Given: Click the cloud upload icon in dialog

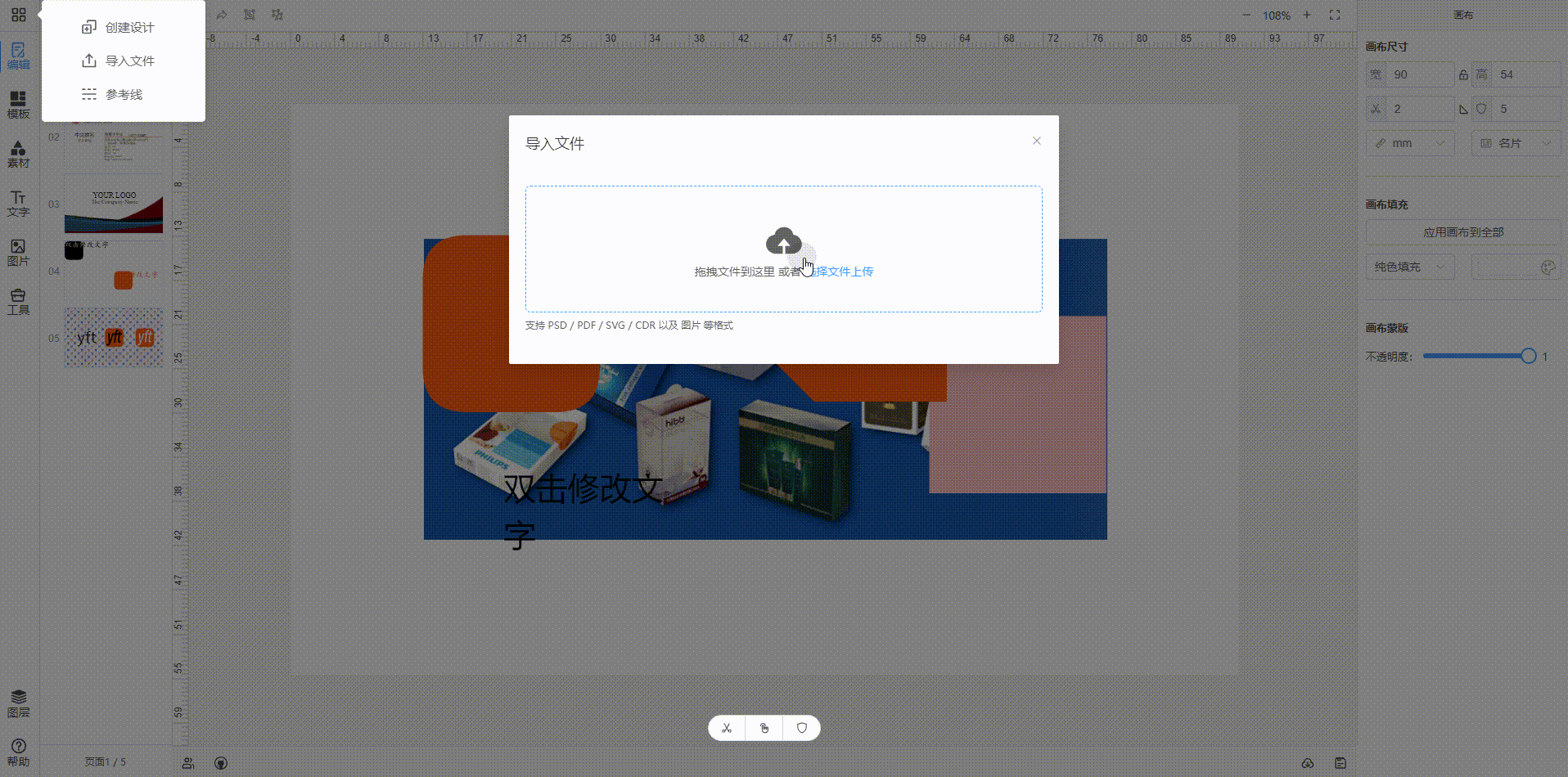Looking at the screenshot, I should (784, 241).
